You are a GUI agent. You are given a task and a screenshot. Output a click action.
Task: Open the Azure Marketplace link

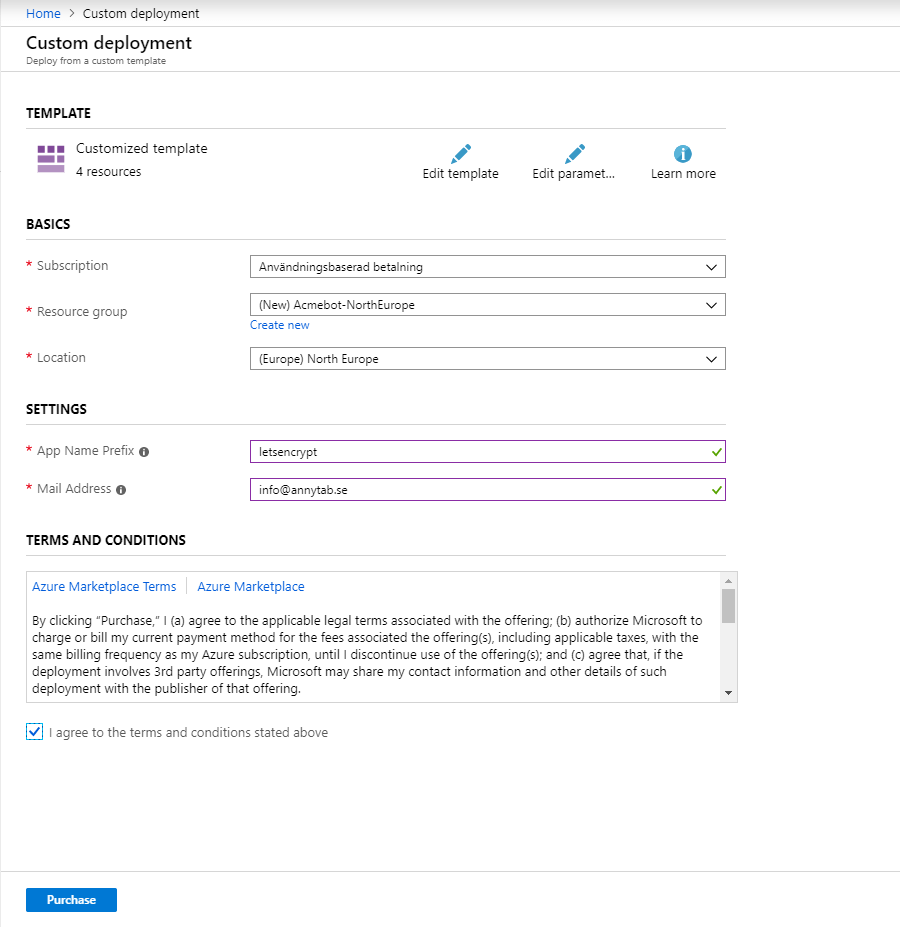251,586
